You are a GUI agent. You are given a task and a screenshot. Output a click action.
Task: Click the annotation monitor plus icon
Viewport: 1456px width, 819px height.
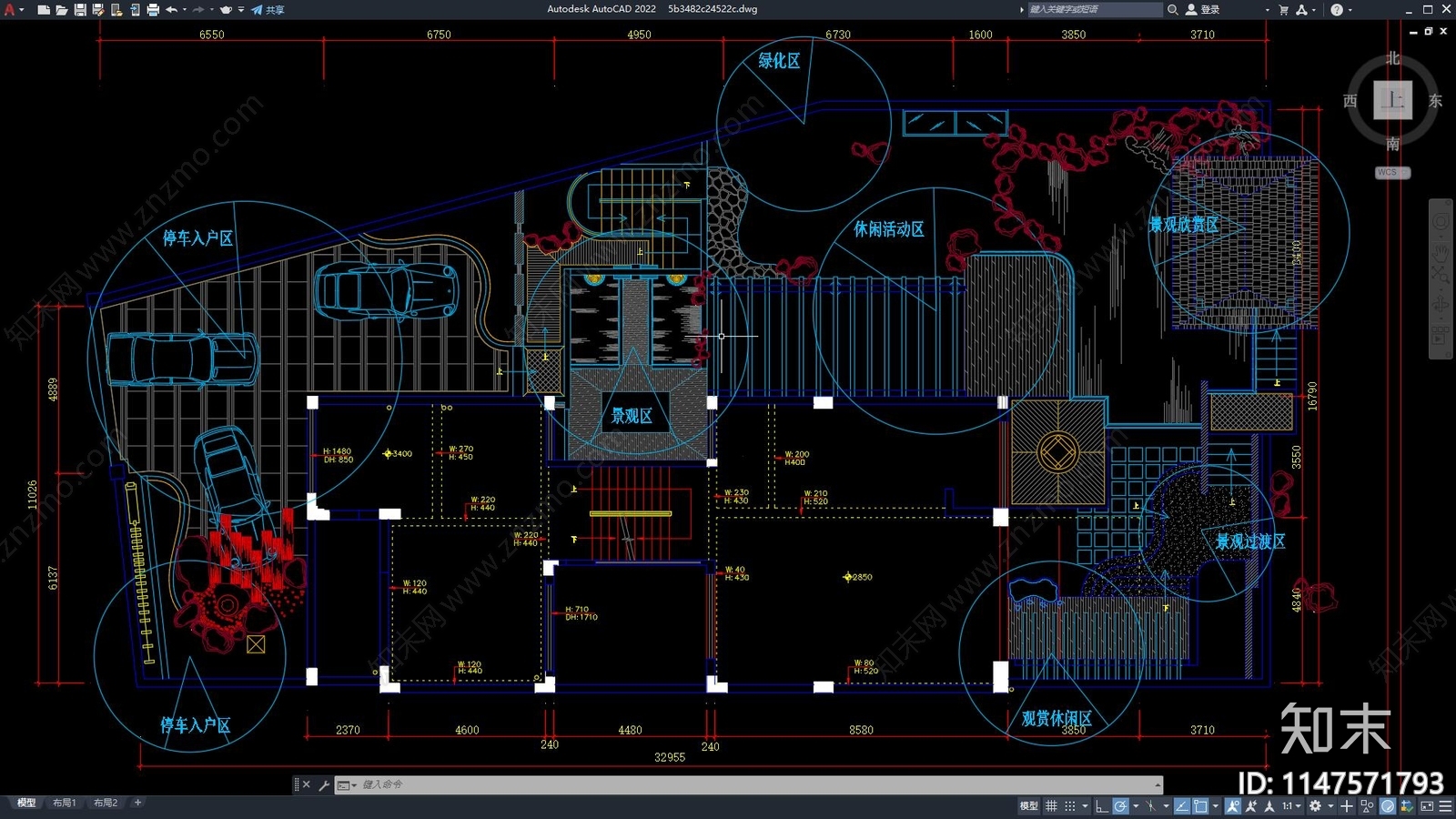click(x=1347, y=806)
